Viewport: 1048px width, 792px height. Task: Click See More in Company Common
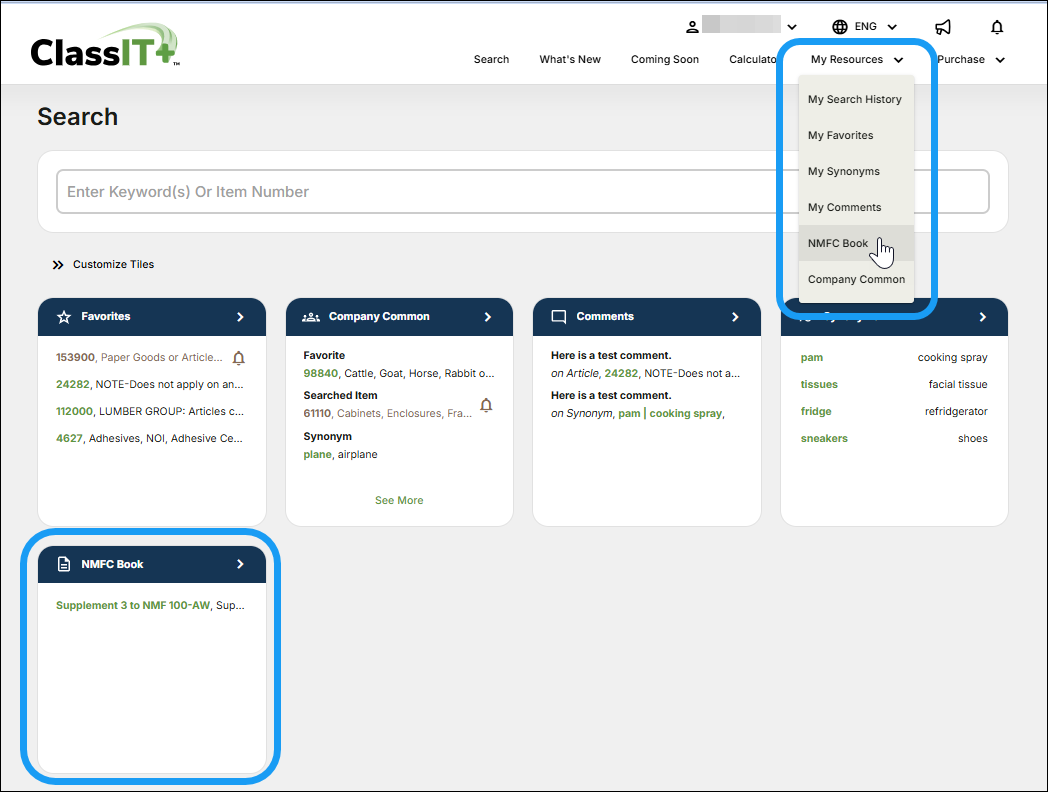pos(399,500)
